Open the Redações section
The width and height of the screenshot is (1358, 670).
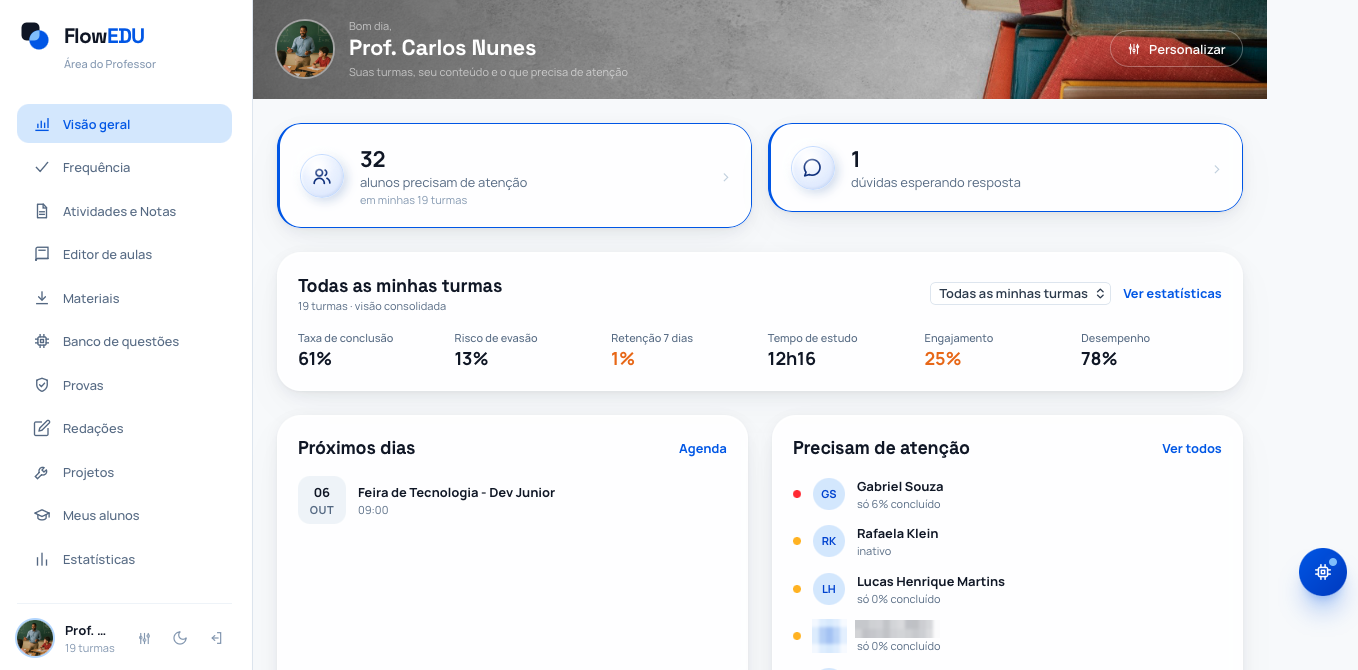tap(124, 428)
